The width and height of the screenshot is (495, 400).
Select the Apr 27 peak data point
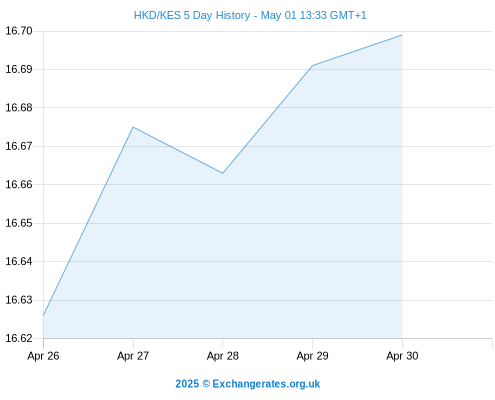pyautogui.click(x=133, y=127)
